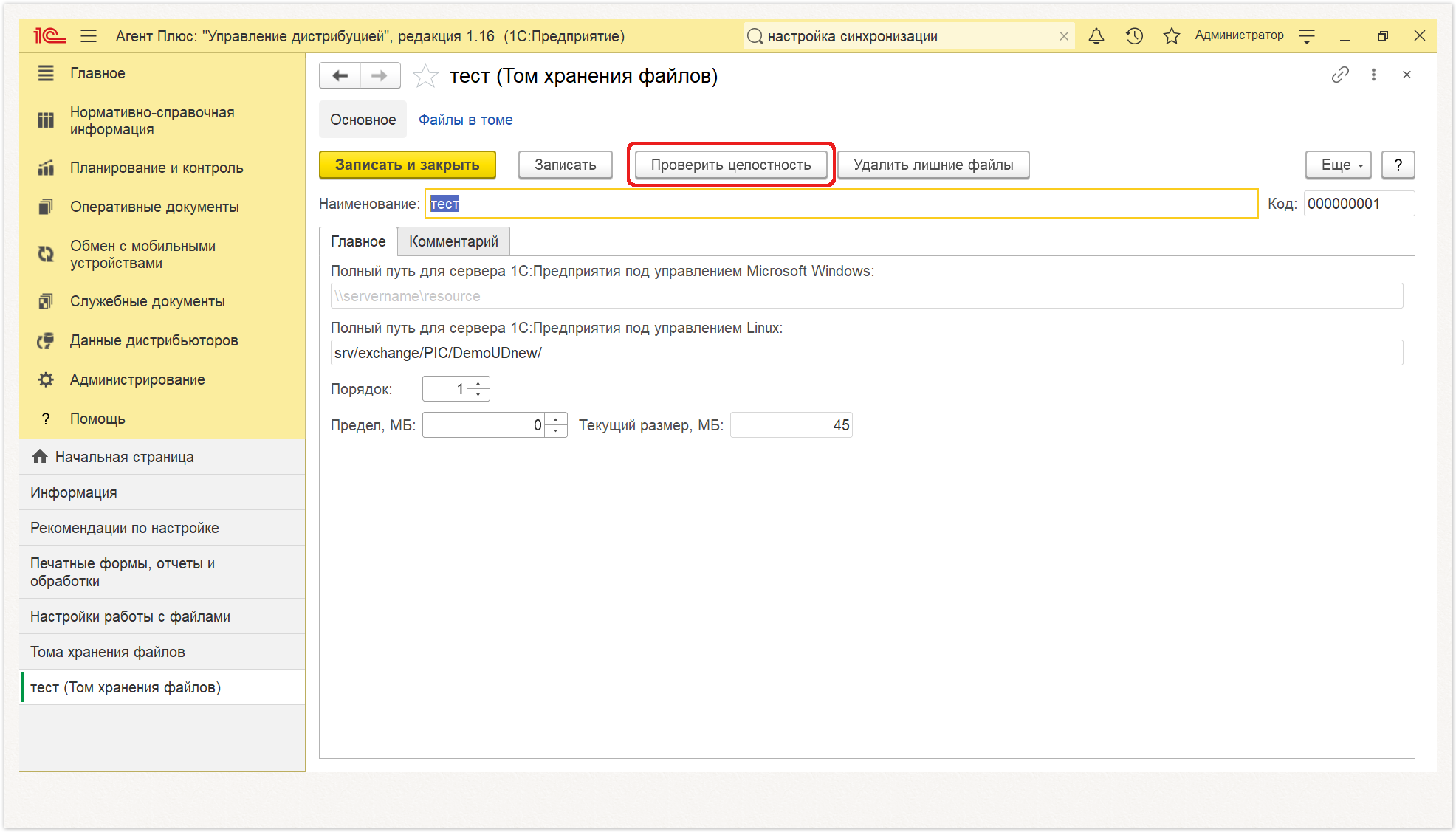The image size is (1456, 832).
Task: Switch to Тома хранения файлов window
Action: click(x=162, y=652)
